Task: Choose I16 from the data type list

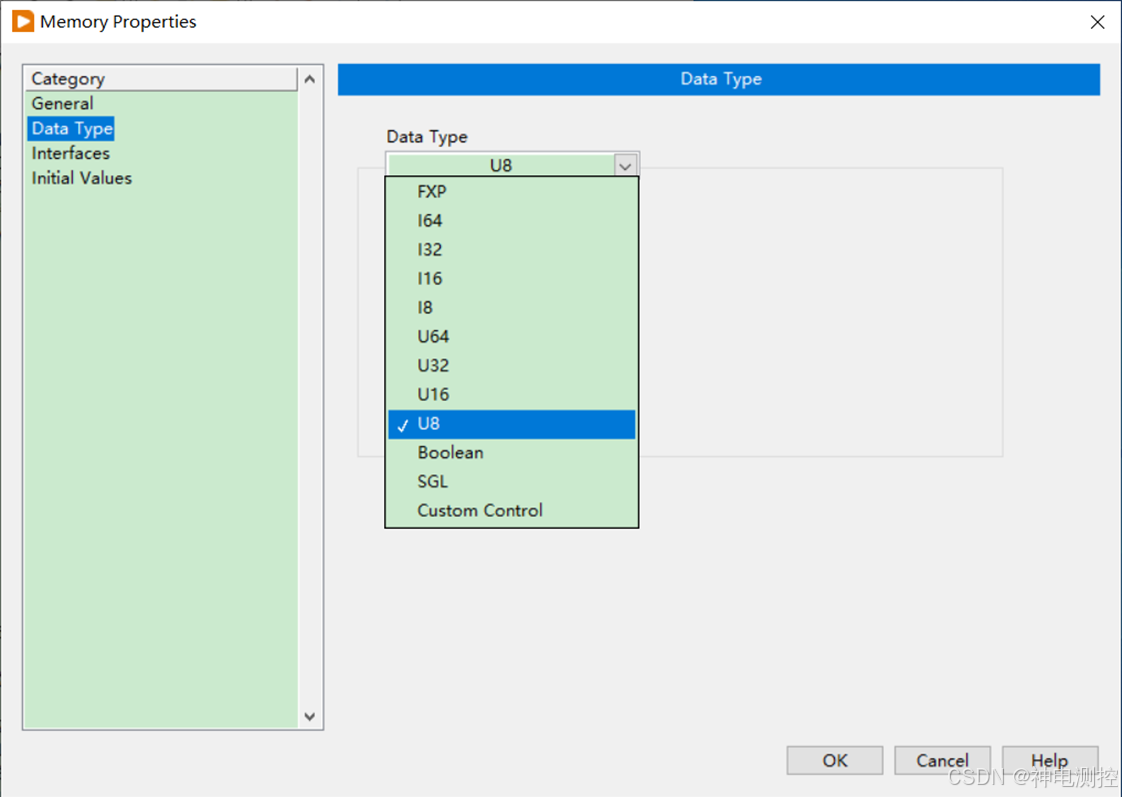Action: [x=512, y=278]
